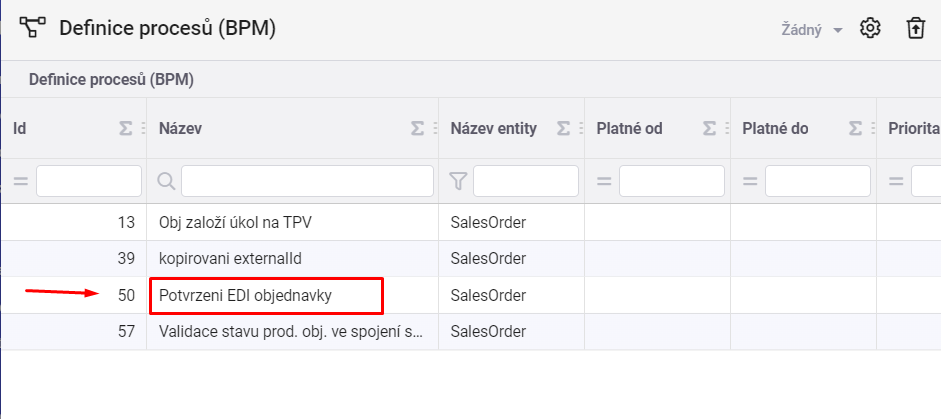The height and width of the screenshot is (419, 941).
Task: Open the Žádný dropdown
Action: (812, 29)
